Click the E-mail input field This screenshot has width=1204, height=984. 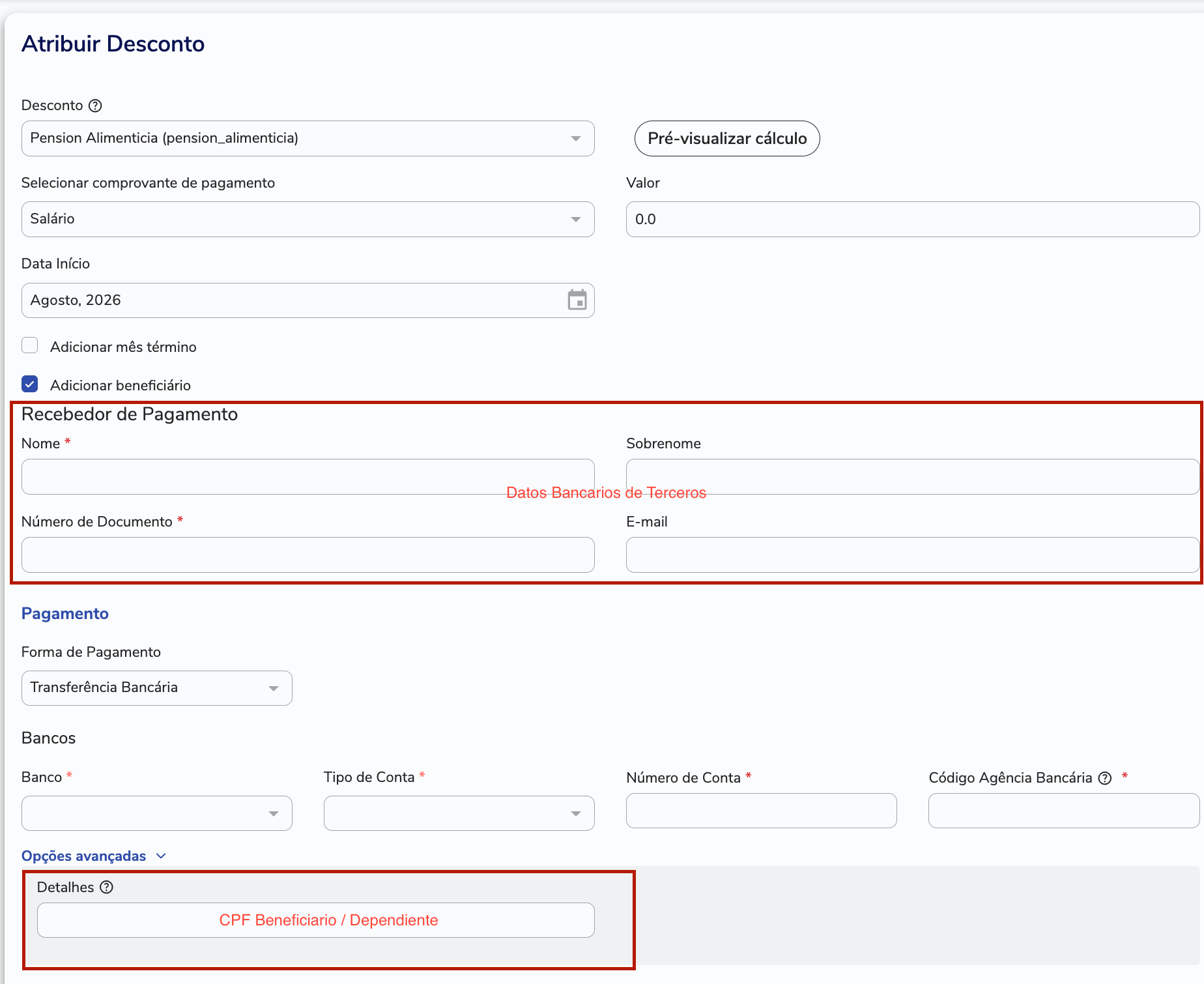[x=913, y=555]
